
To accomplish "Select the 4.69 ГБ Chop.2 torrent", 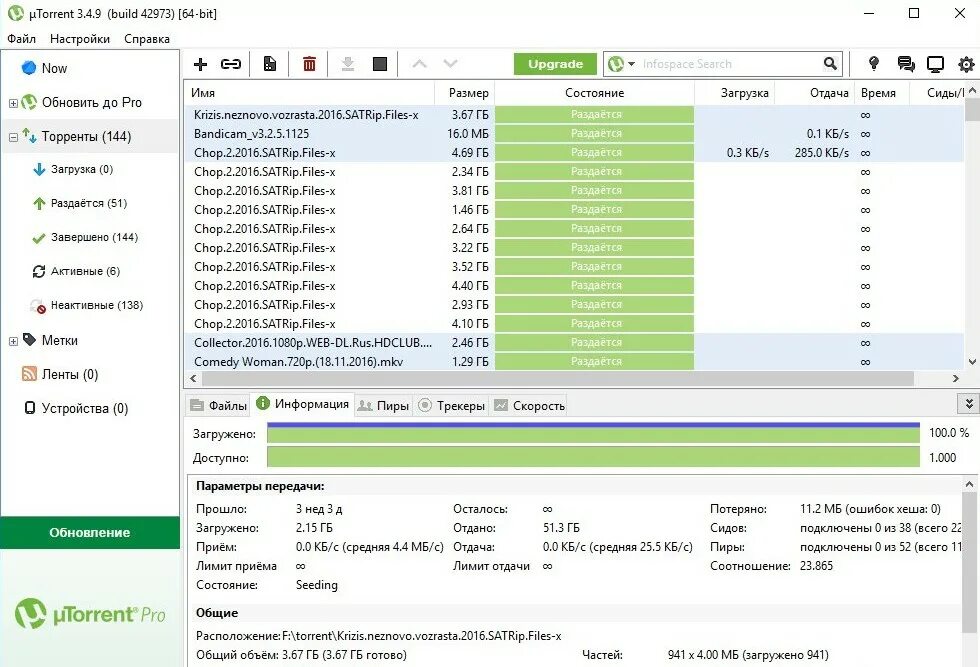I will pos(574,153).
